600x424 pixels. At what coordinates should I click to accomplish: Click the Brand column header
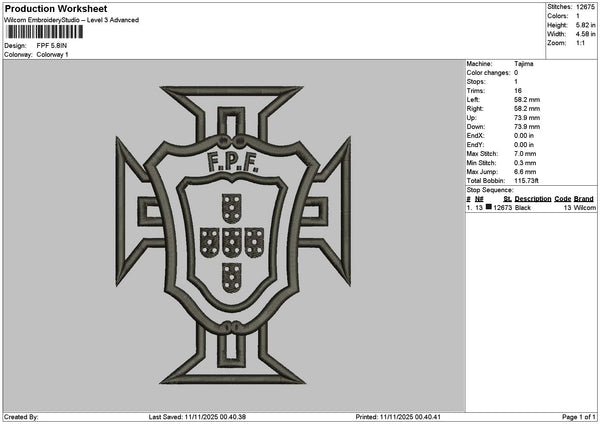(584, 199)
